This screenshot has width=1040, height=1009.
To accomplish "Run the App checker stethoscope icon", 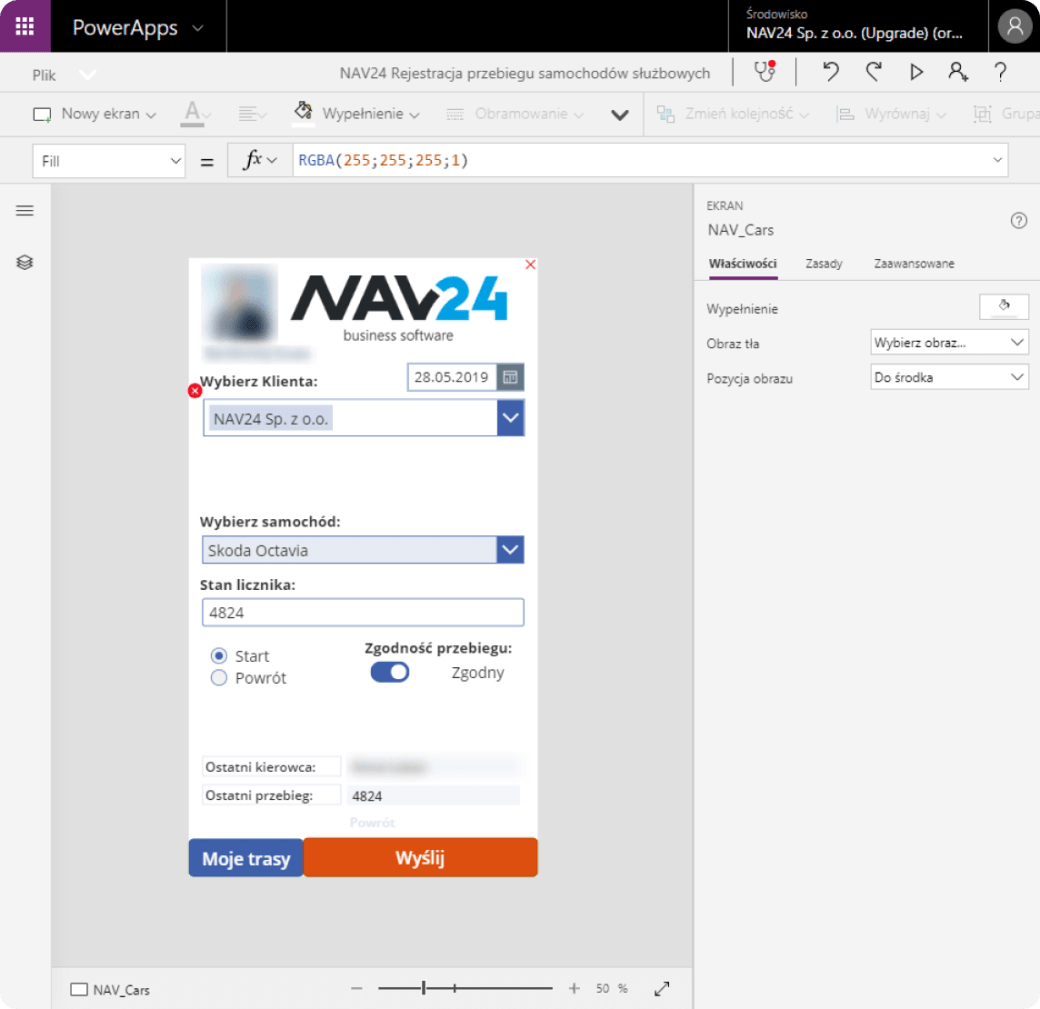I will coord(765,72).
